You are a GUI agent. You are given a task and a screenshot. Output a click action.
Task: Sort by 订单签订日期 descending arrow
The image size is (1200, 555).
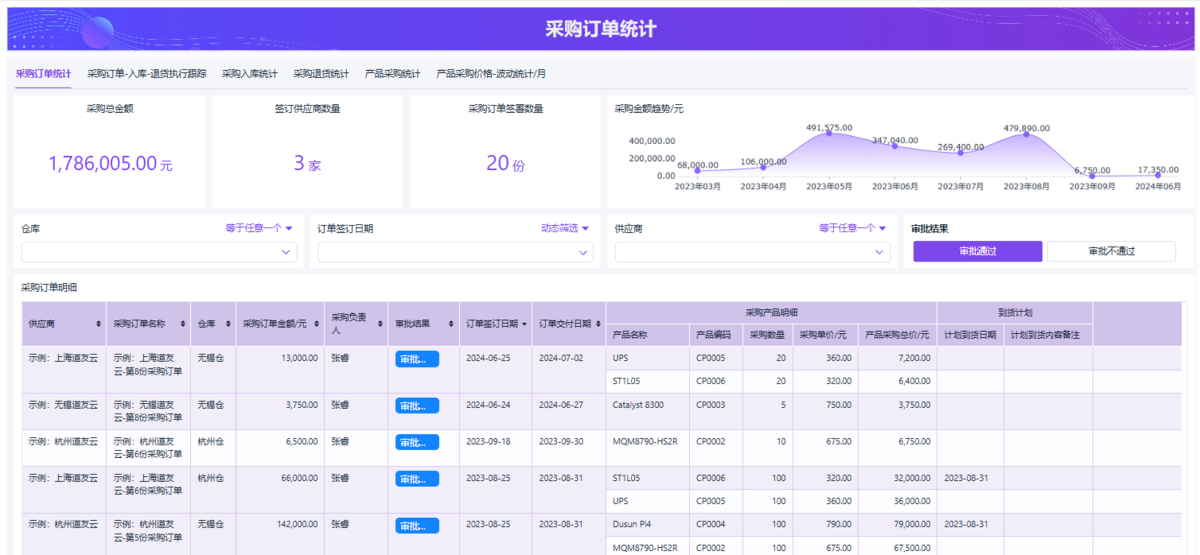(525, 324)
